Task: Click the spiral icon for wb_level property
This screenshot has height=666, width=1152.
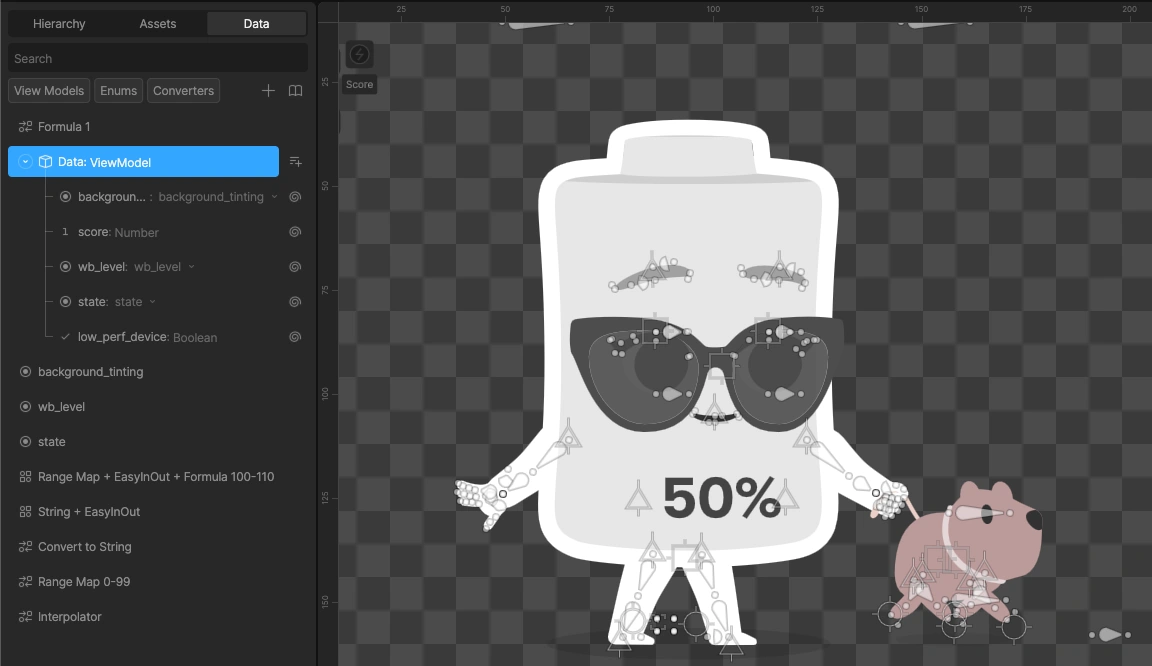Action: [x=295, y=267]
